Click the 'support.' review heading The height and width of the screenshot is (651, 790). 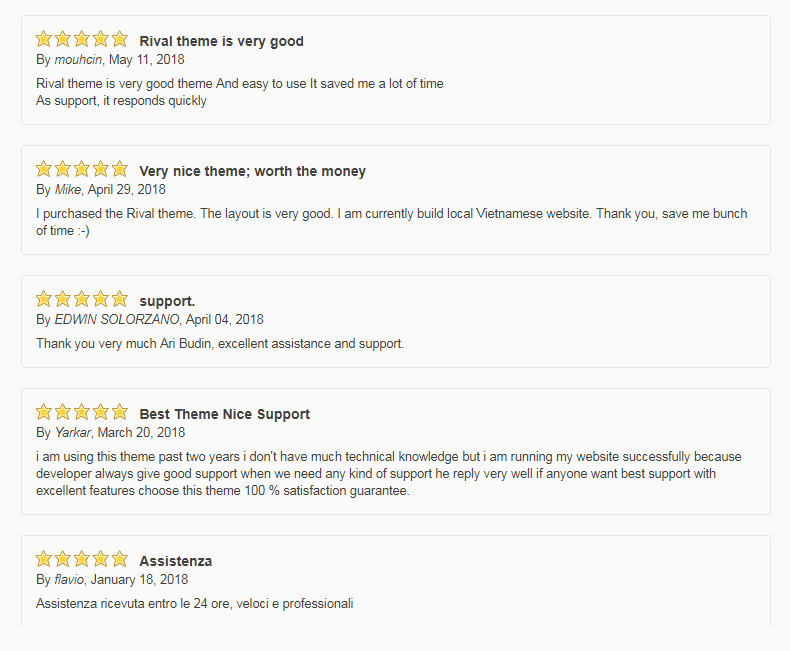pos(167,301)
